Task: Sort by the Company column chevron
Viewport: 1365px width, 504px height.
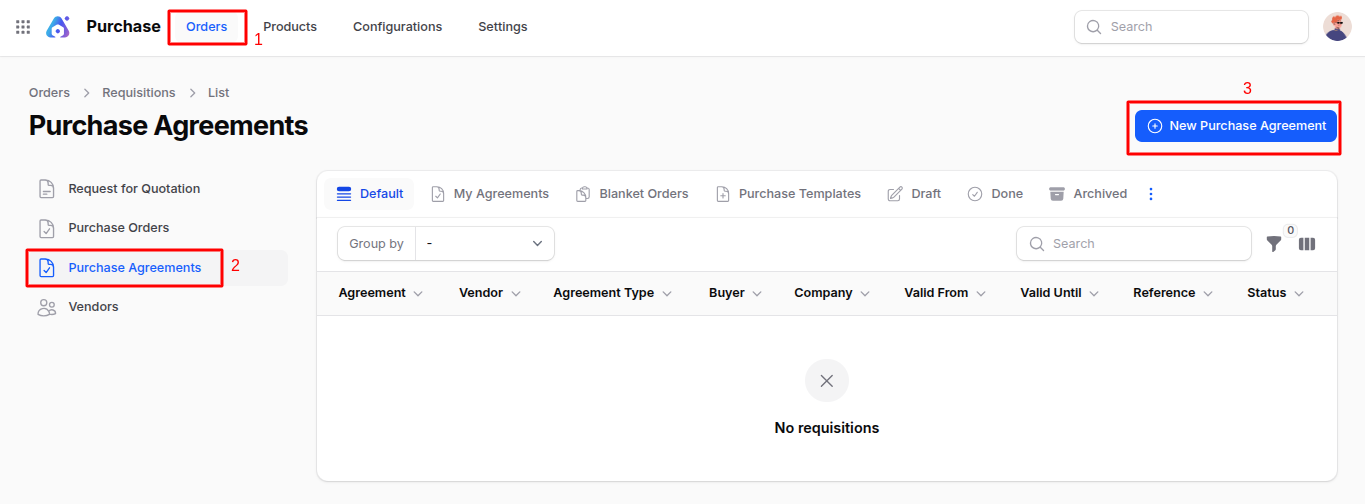Action: (x=865, y=294)
